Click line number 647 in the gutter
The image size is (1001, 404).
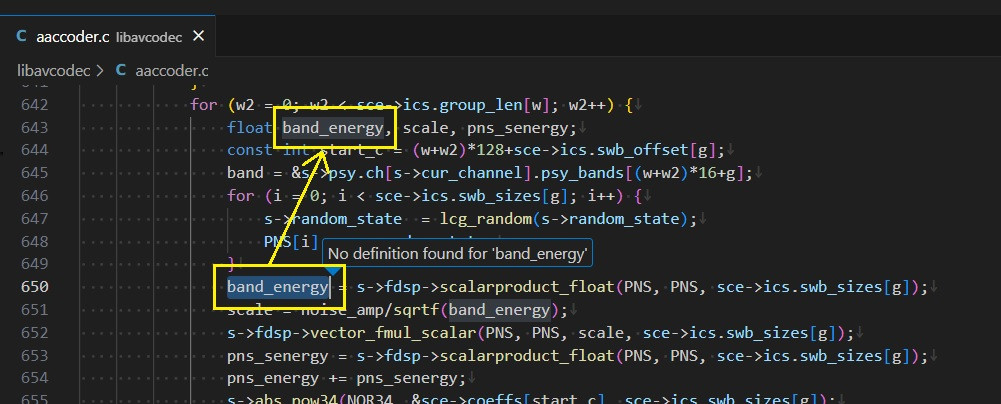click(x=34, y=219)
